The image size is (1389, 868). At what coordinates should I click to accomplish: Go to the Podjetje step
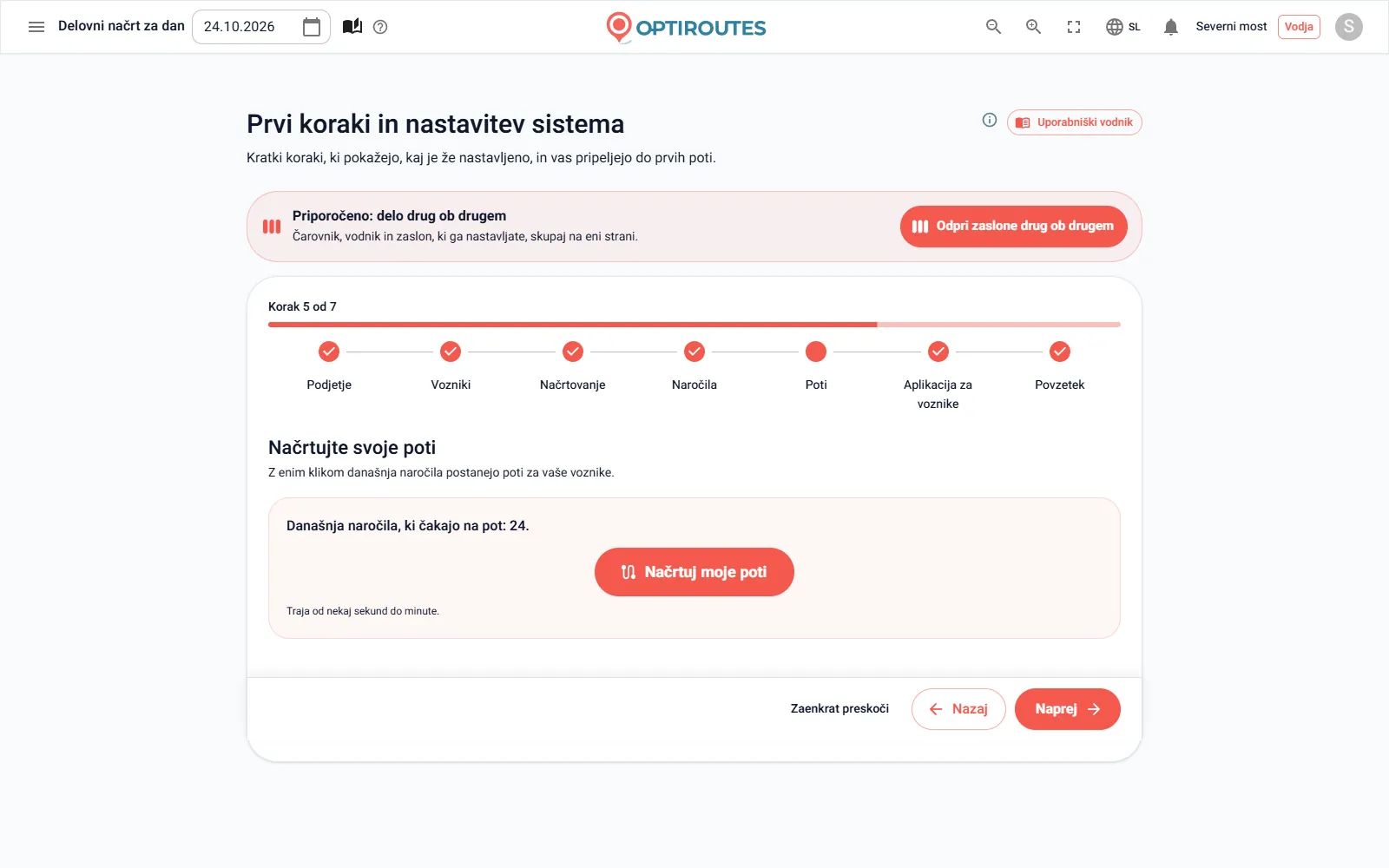(x=329, y=366)
